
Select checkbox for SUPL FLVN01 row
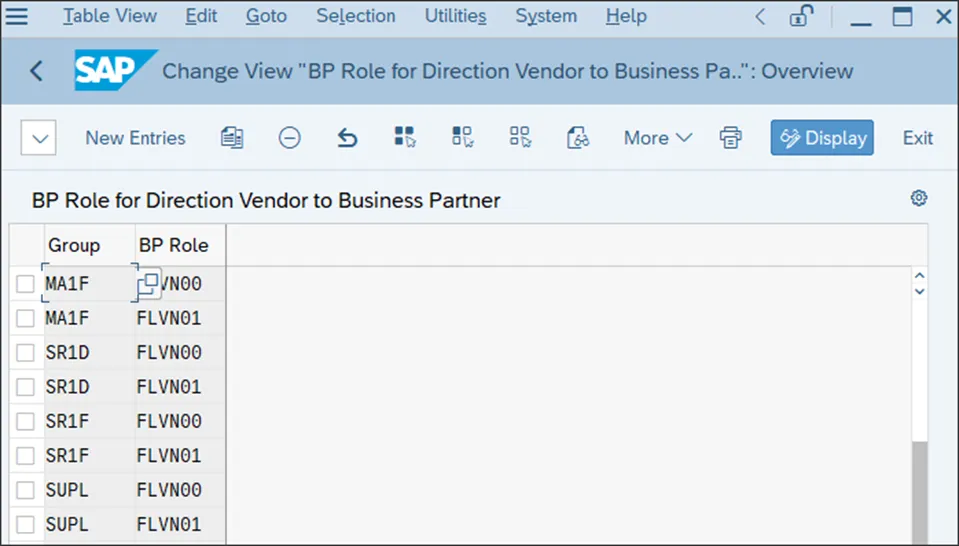(25, 524)
